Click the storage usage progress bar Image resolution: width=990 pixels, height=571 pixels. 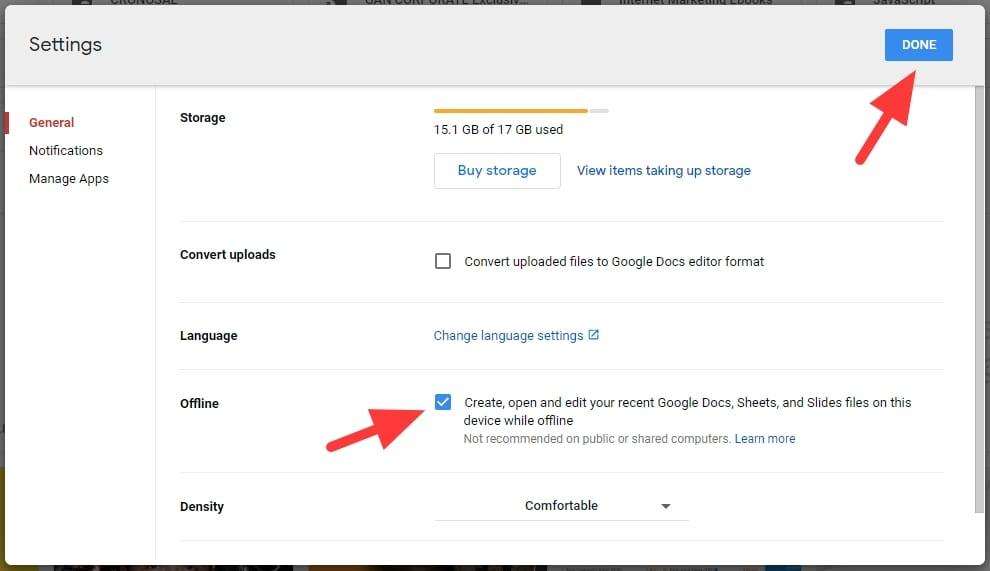pyautogui.click(x=521, y=111)
